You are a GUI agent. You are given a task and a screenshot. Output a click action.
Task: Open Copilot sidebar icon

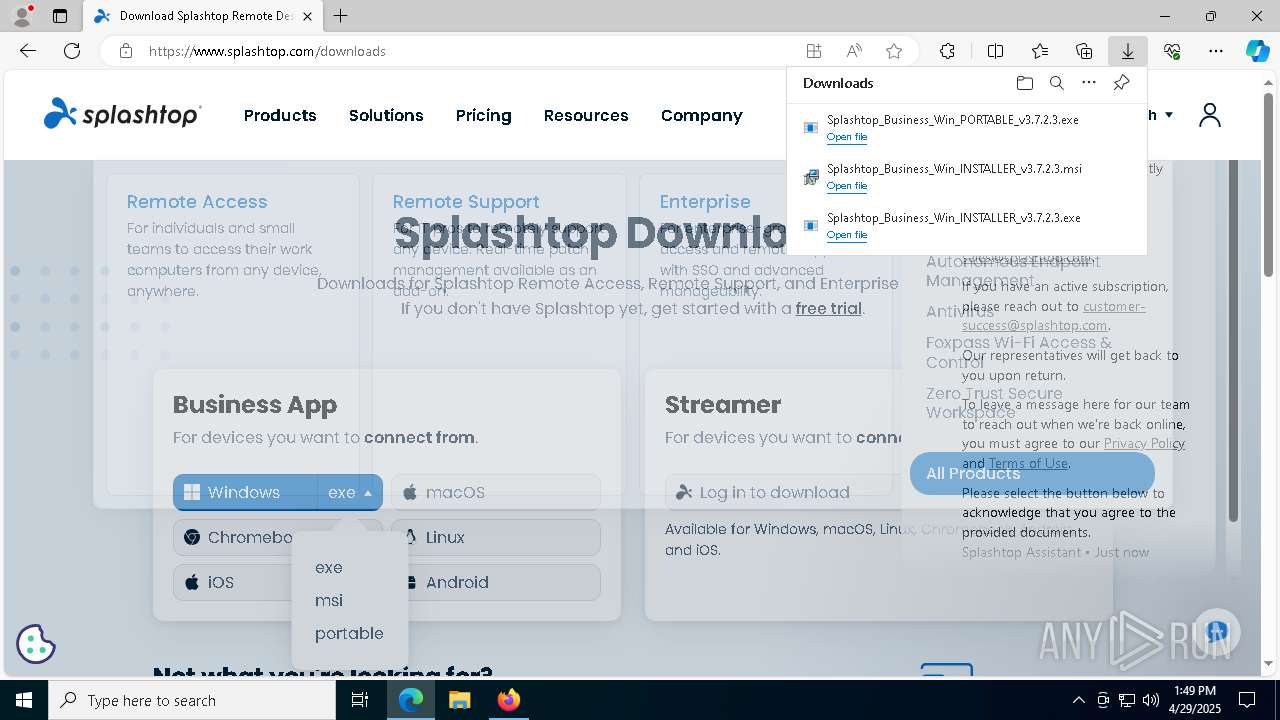click(1257, 51)
